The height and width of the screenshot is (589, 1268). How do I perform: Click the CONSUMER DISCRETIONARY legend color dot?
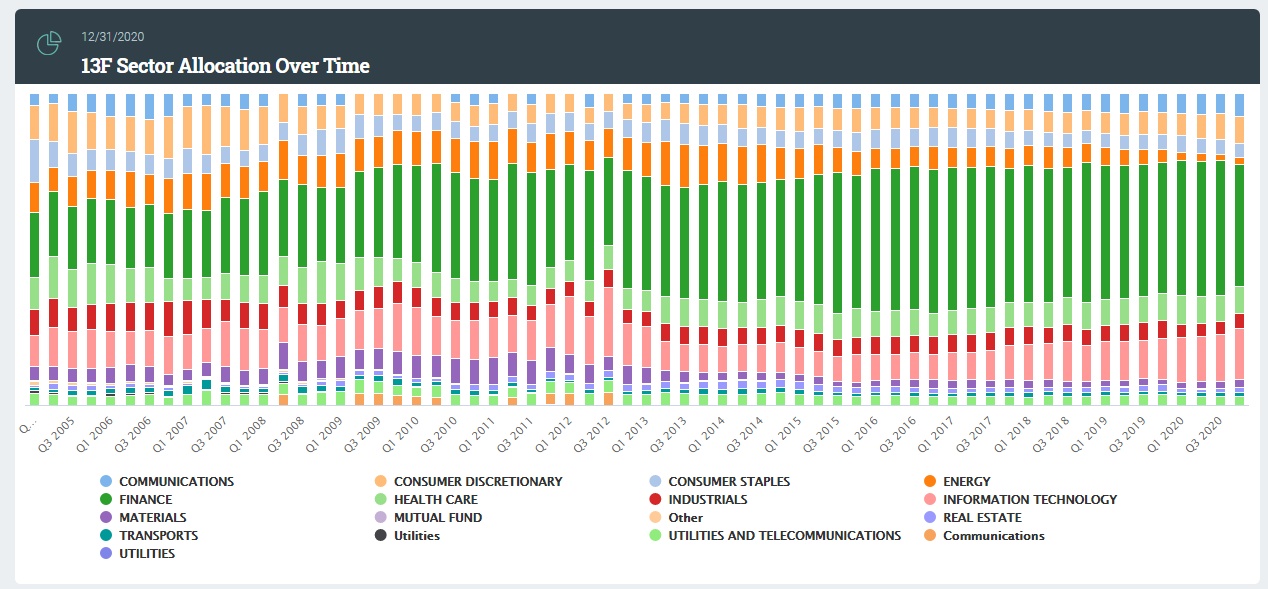tap(380, 482)
